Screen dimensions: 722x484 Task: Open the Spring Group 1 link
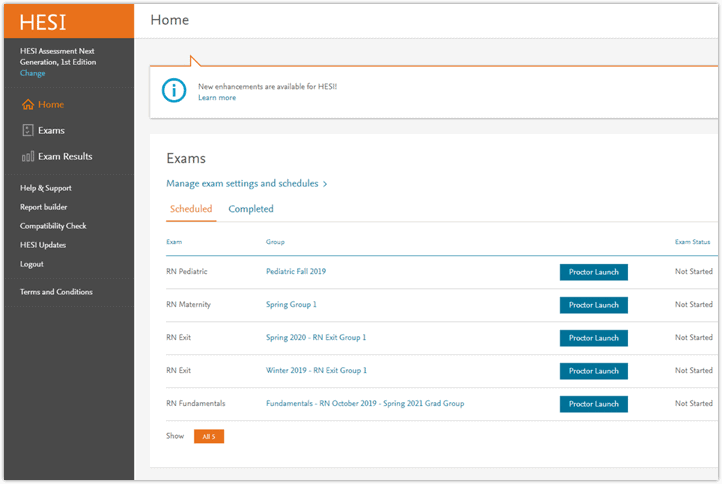pos(291,305)
